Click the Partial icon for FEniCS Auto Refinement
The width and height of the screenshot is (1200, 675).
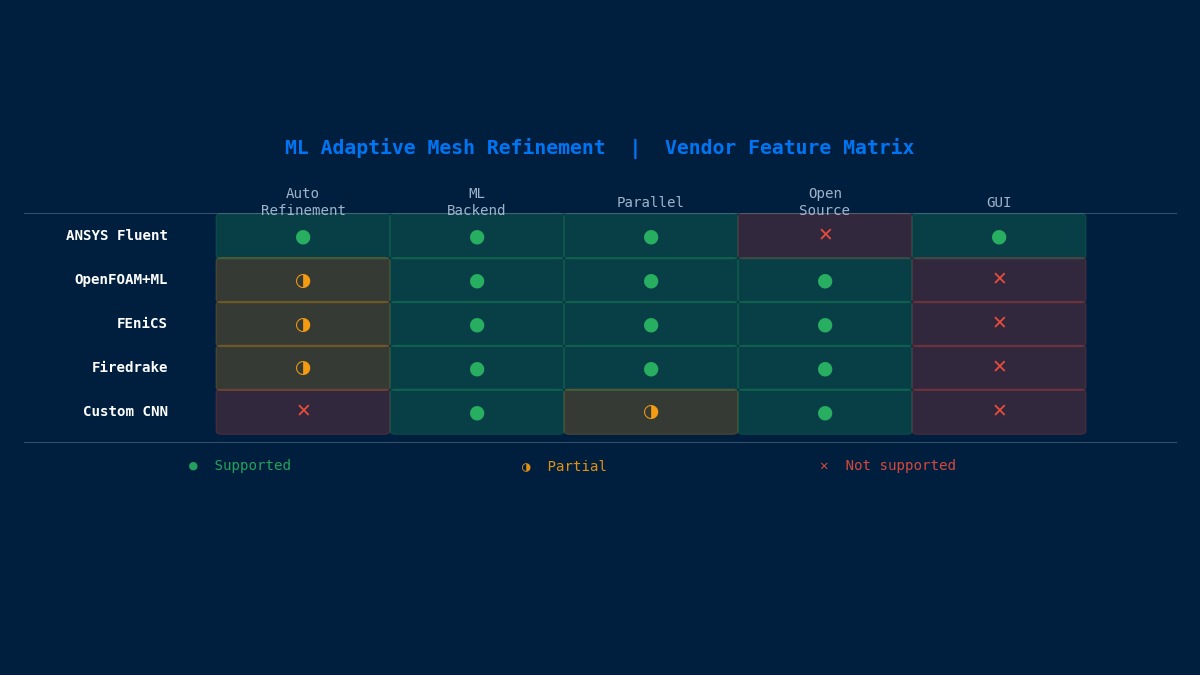303,325
